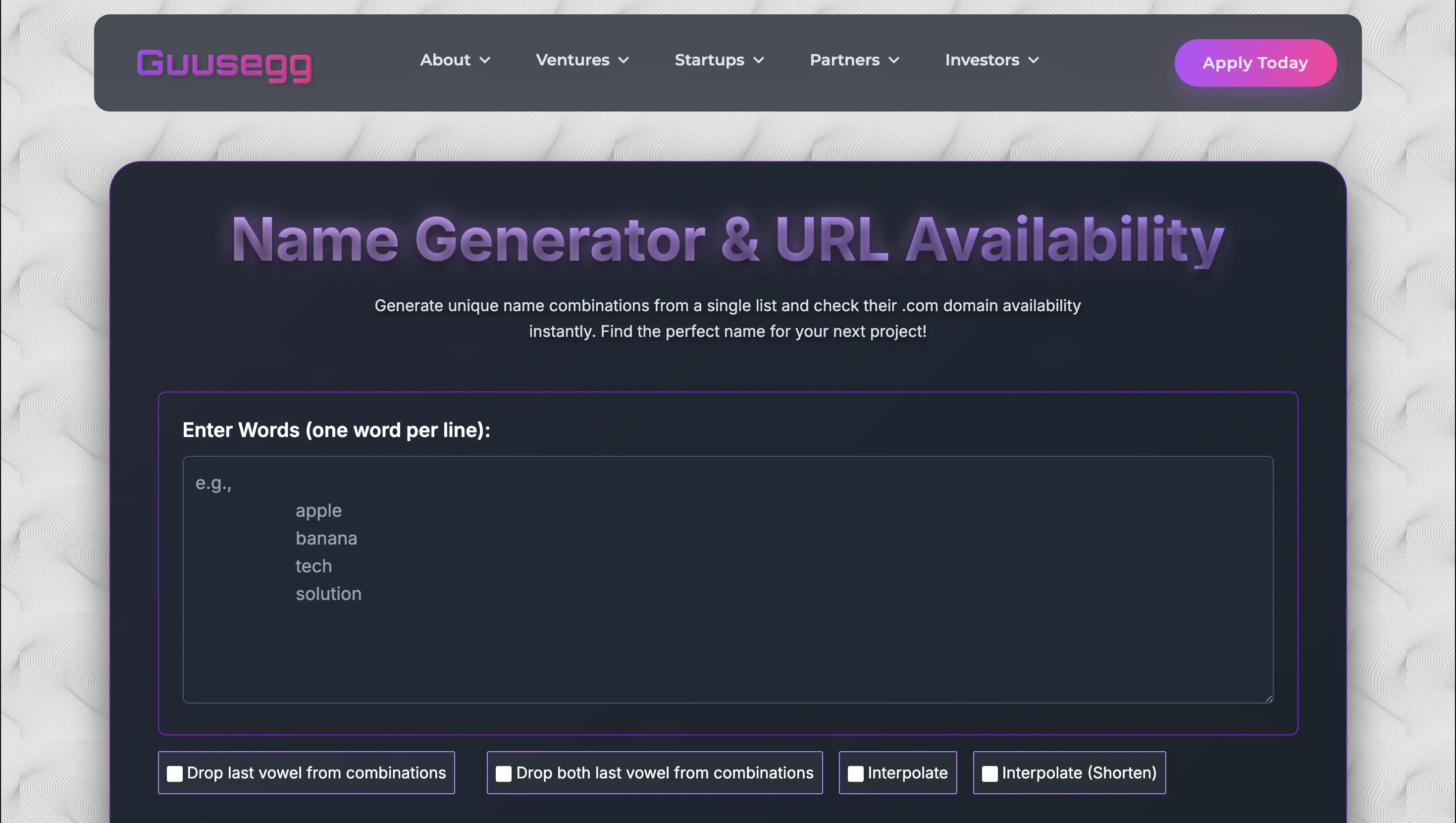
Task: Tick the Interpolate (Shorten) checkbox
Action: pyautogui.click(x=989, y=773)
